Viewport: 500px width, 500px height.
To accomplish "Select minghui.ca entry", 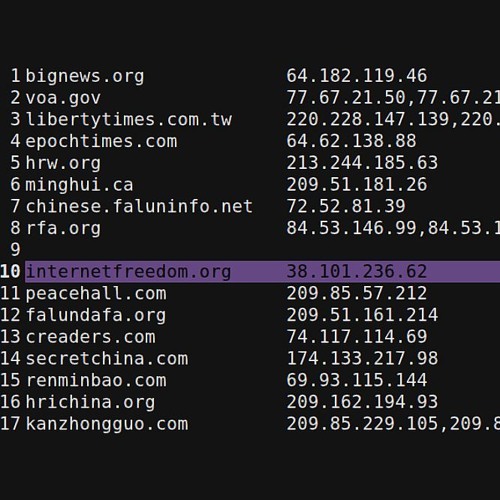I will pyautogui.click(x=79, y=185).
